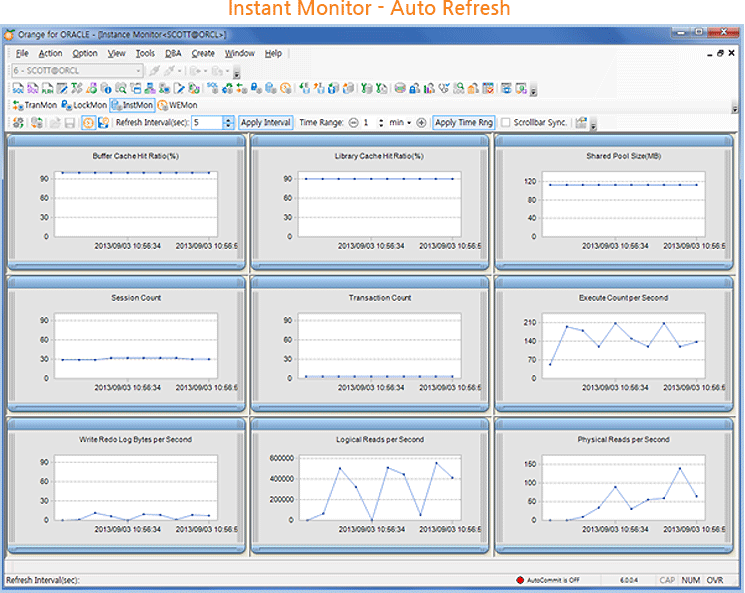
Task: Click the Apply Interval button
Action: pos(266,123)
